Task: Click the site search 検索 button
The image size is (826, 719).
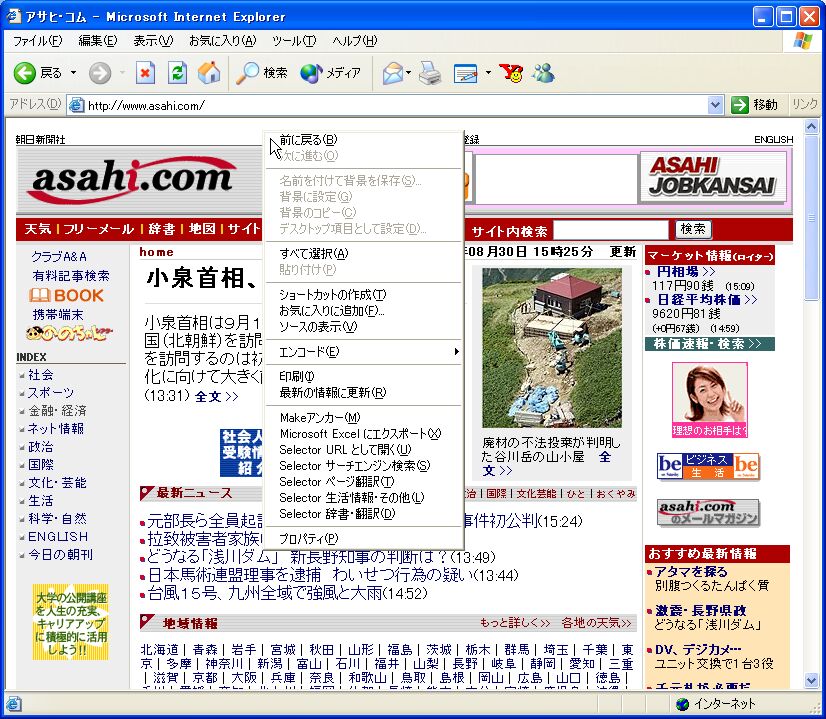Action: [693, 229]
